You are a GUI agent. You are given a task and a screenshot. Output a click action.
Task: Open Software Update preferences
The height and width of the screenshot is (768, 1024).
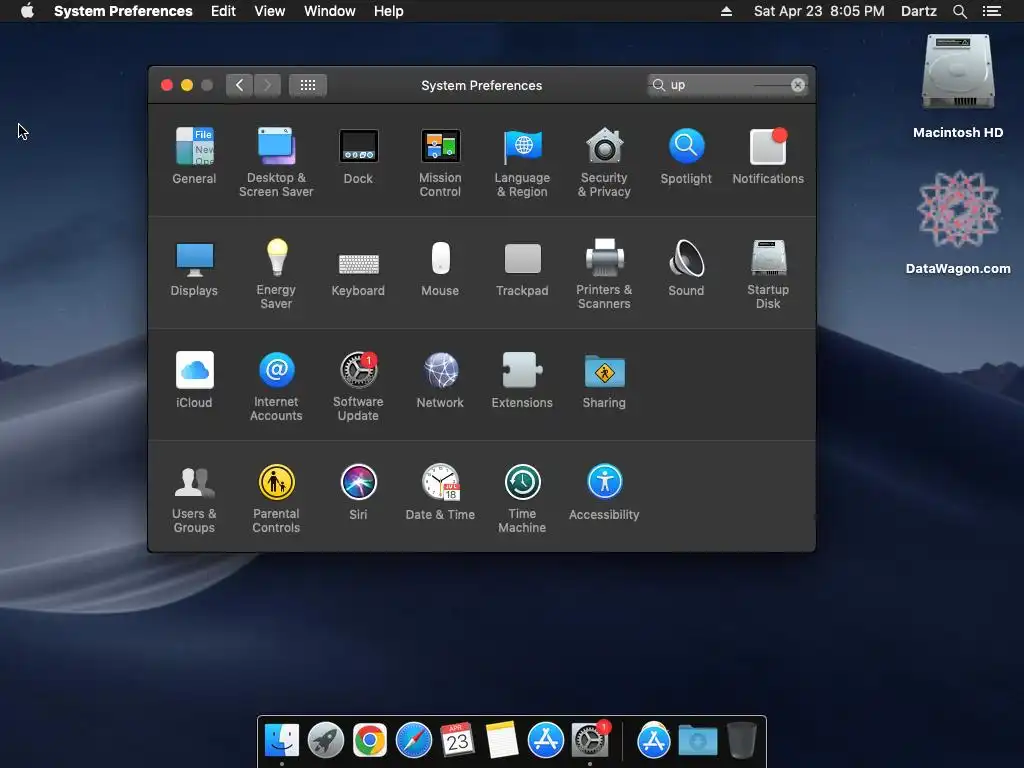pos(358,387)
